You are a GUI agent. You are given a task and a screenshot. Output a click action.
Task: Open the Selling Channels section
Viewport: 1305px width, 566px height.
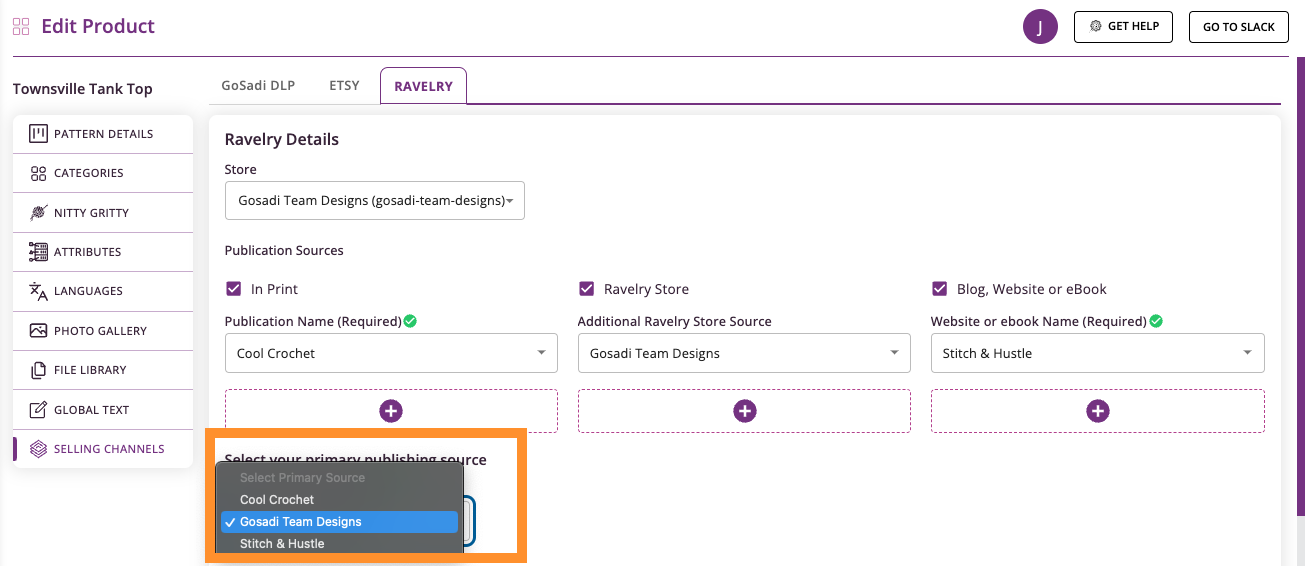coord(103,449)
